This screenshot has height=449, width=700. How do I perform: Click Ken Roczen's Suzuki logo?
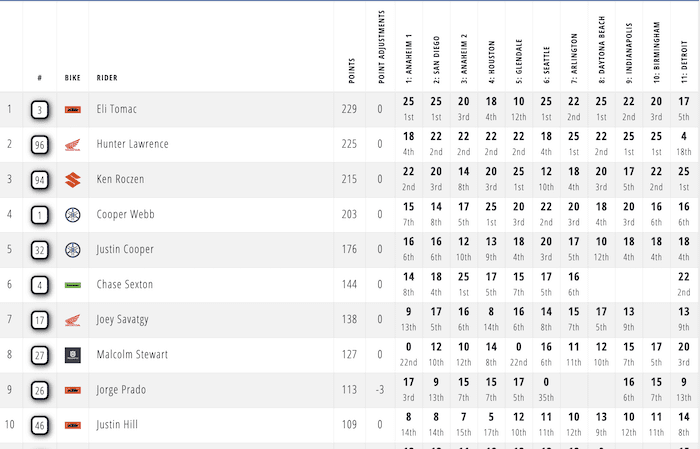pyautogui.click(x=72, y=179)
